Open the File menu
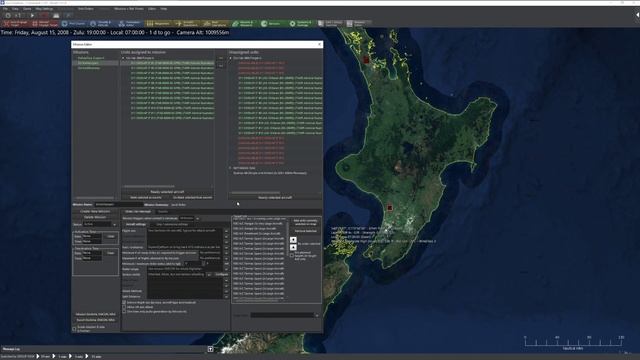The width and height of the screenshot is (640, 360). (x=5, y=9)
